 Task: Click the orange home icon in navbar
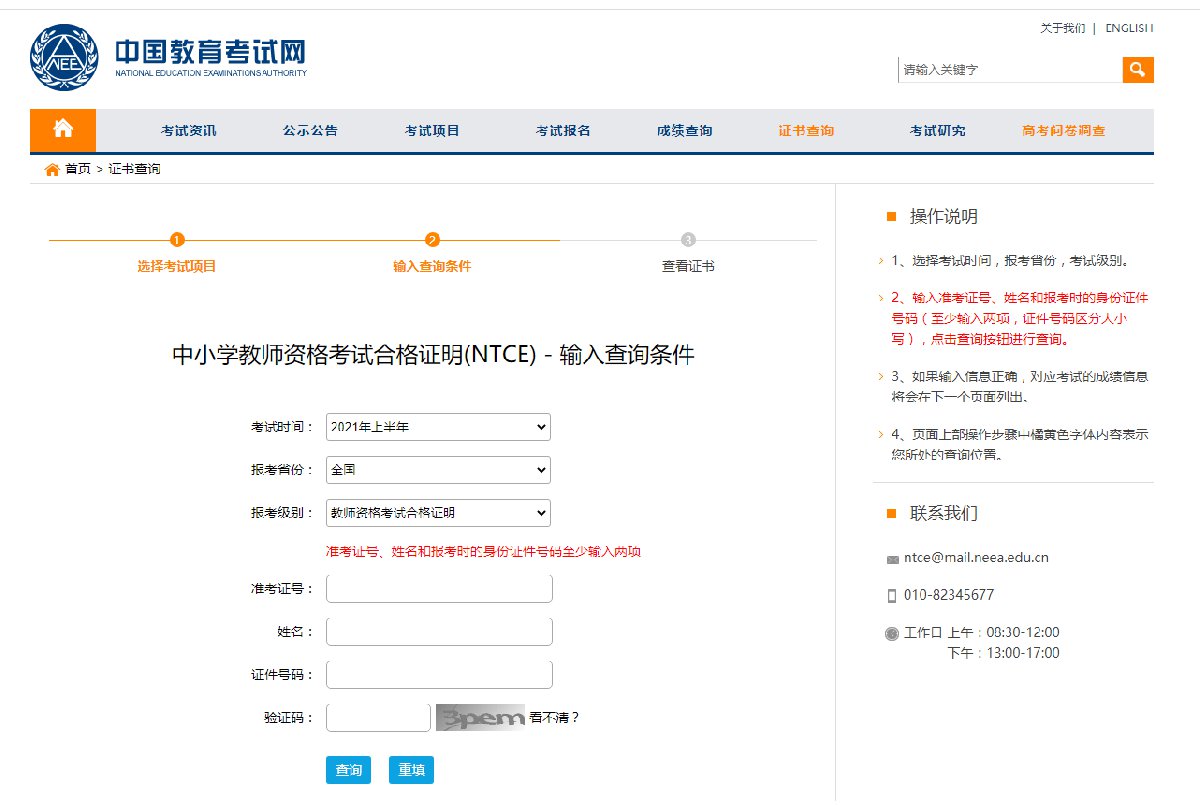click(x=63, y=129)
